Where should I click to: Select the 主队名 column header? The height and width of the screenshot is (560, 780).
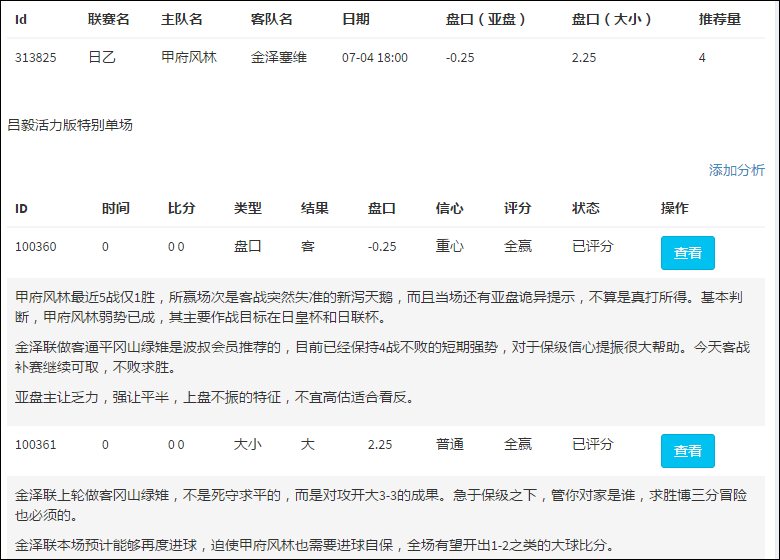click(x=182, y=19)
